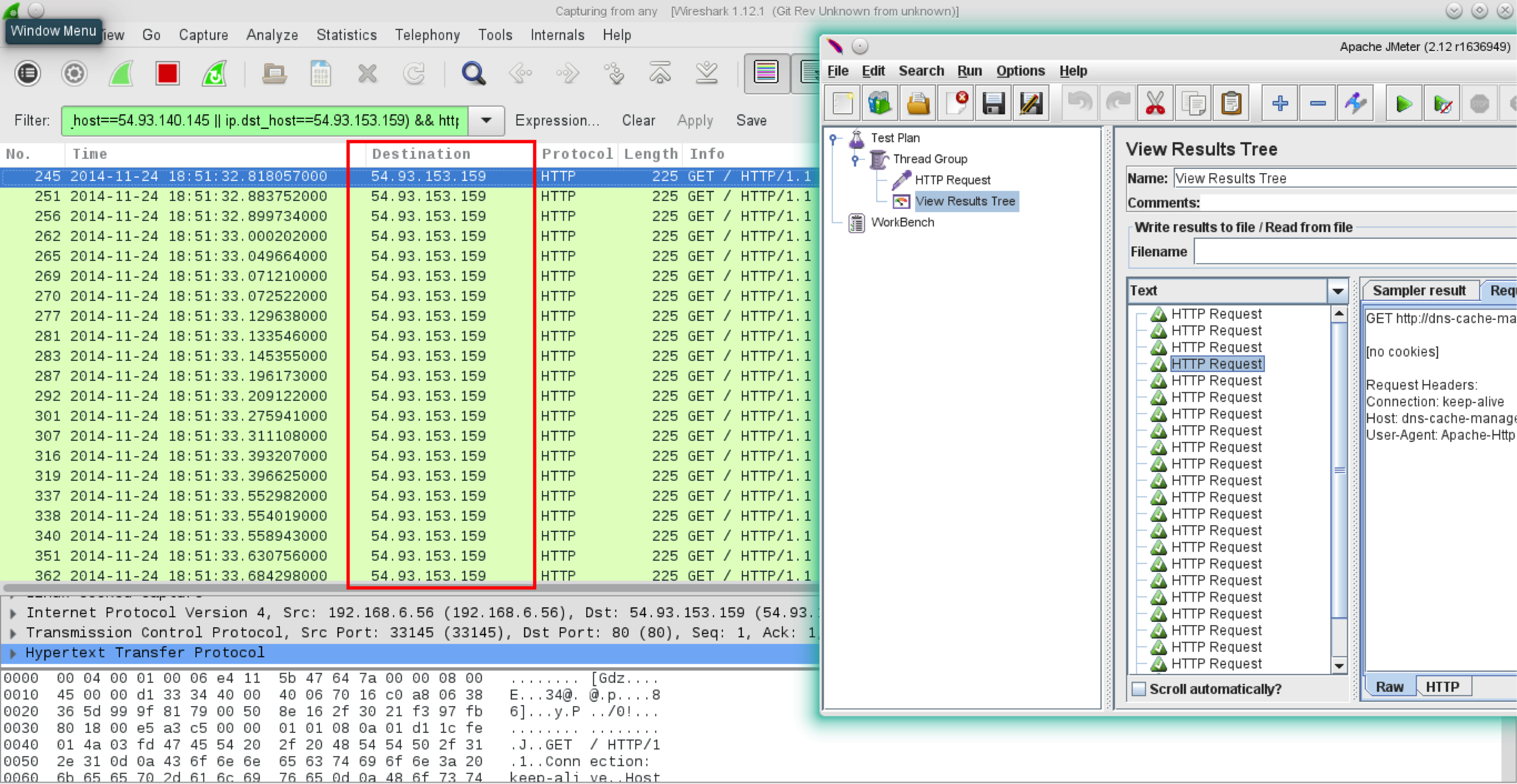The height and width of the screenshot is (784, 1517).
Task: Toggle selected element enabled state icon
Action: (1355, 104)
